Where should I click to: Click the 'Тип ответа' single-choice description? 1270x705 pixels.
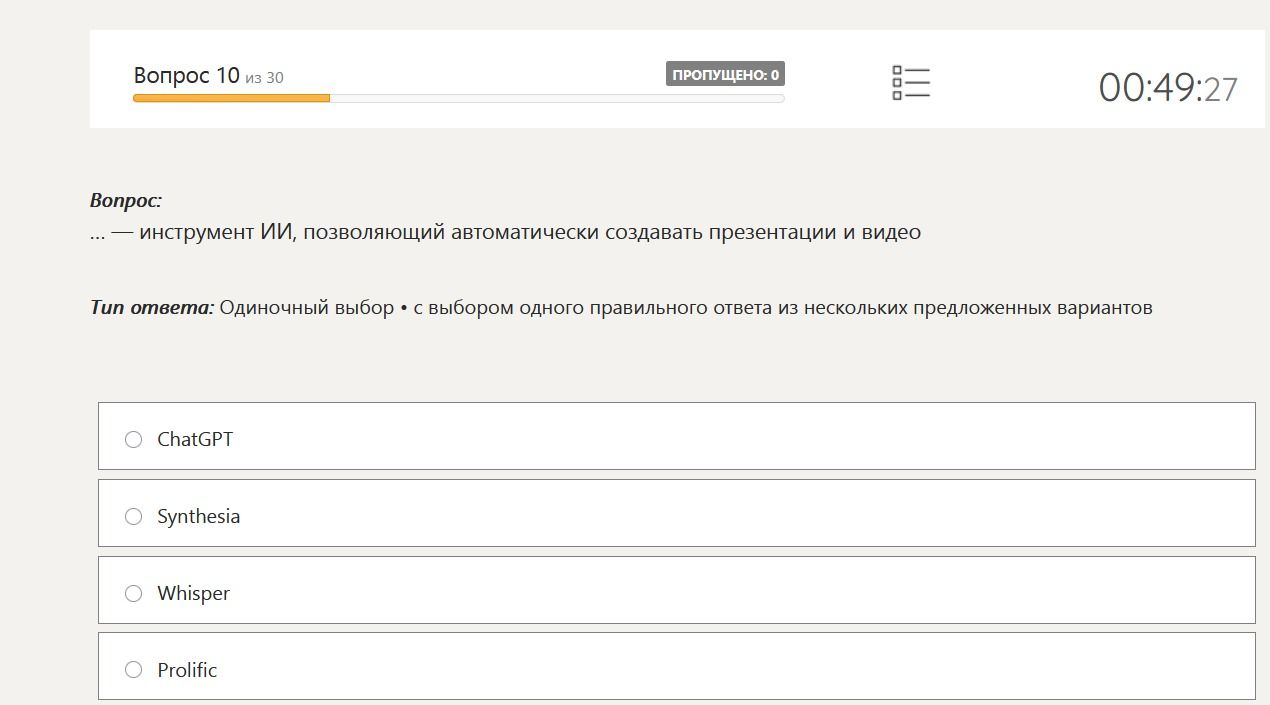point(621,307)
